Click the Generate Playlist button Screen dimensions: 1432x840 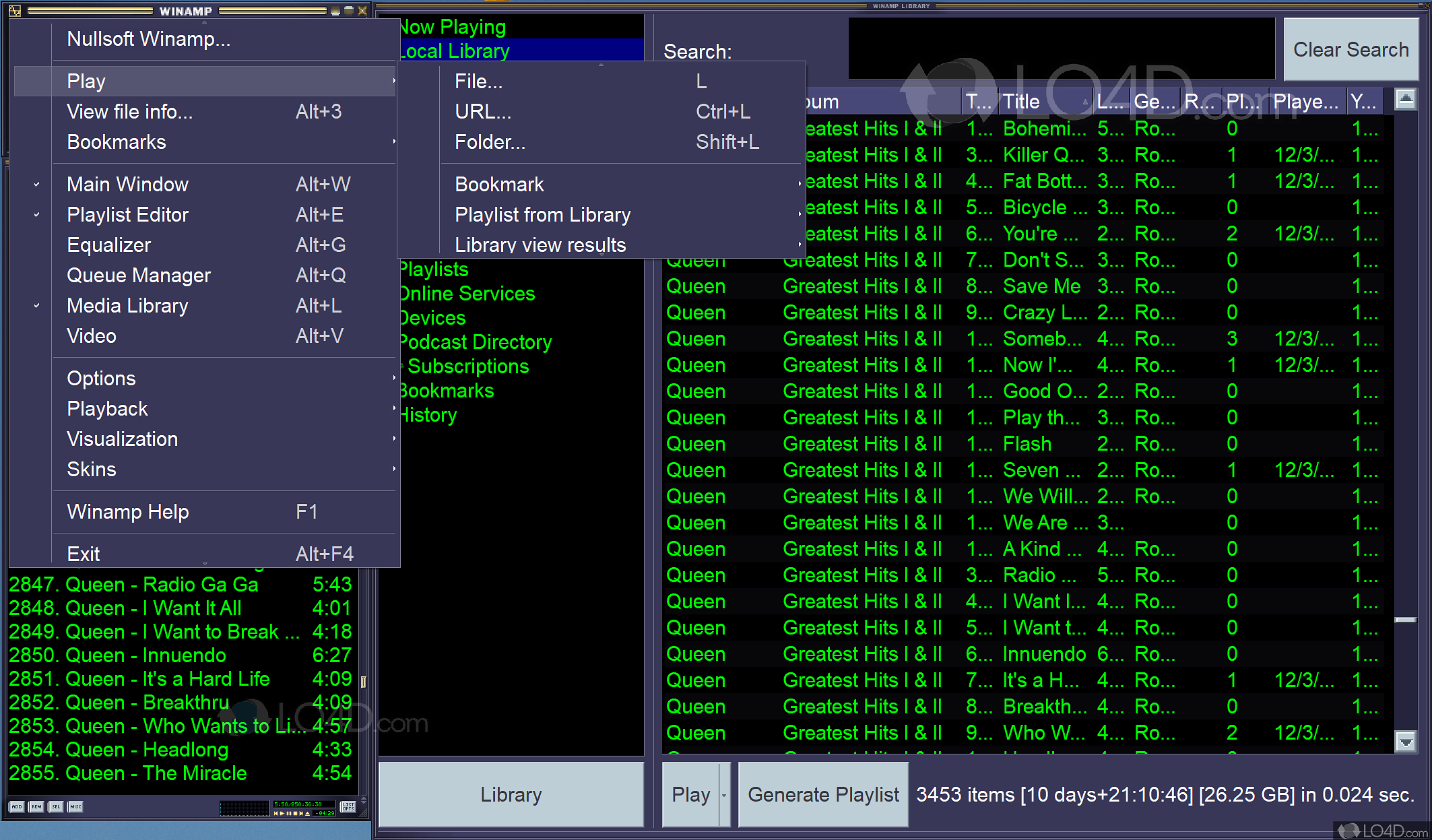click(x=823, y=795)
